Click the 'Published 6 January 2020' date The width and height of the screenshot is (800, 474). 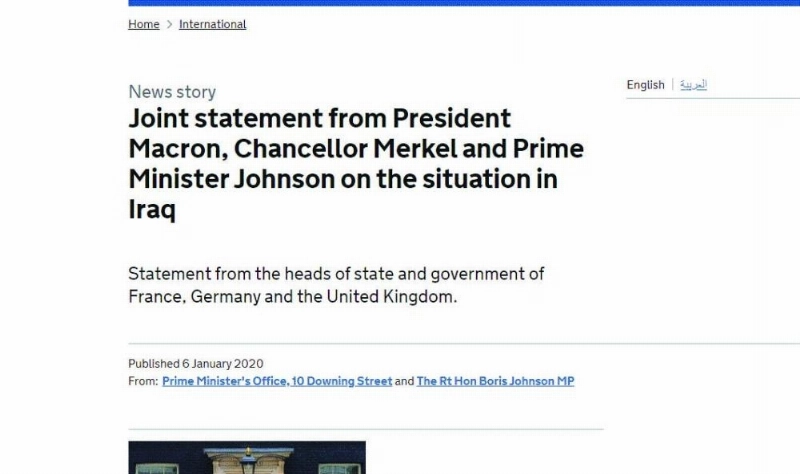tap(196, 364)
